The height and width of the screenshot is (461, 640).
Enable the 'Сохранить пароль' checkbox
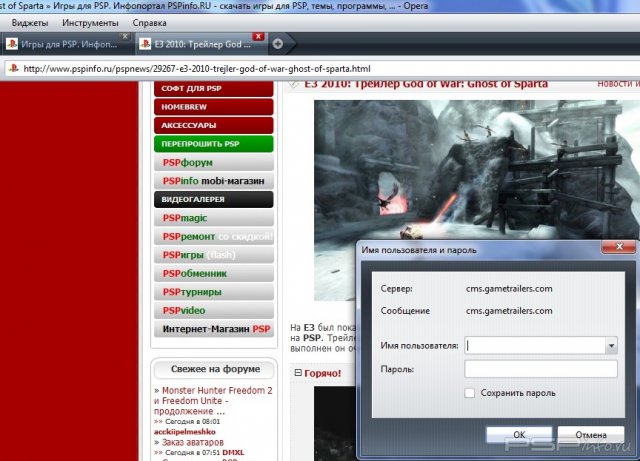[471, 393]
